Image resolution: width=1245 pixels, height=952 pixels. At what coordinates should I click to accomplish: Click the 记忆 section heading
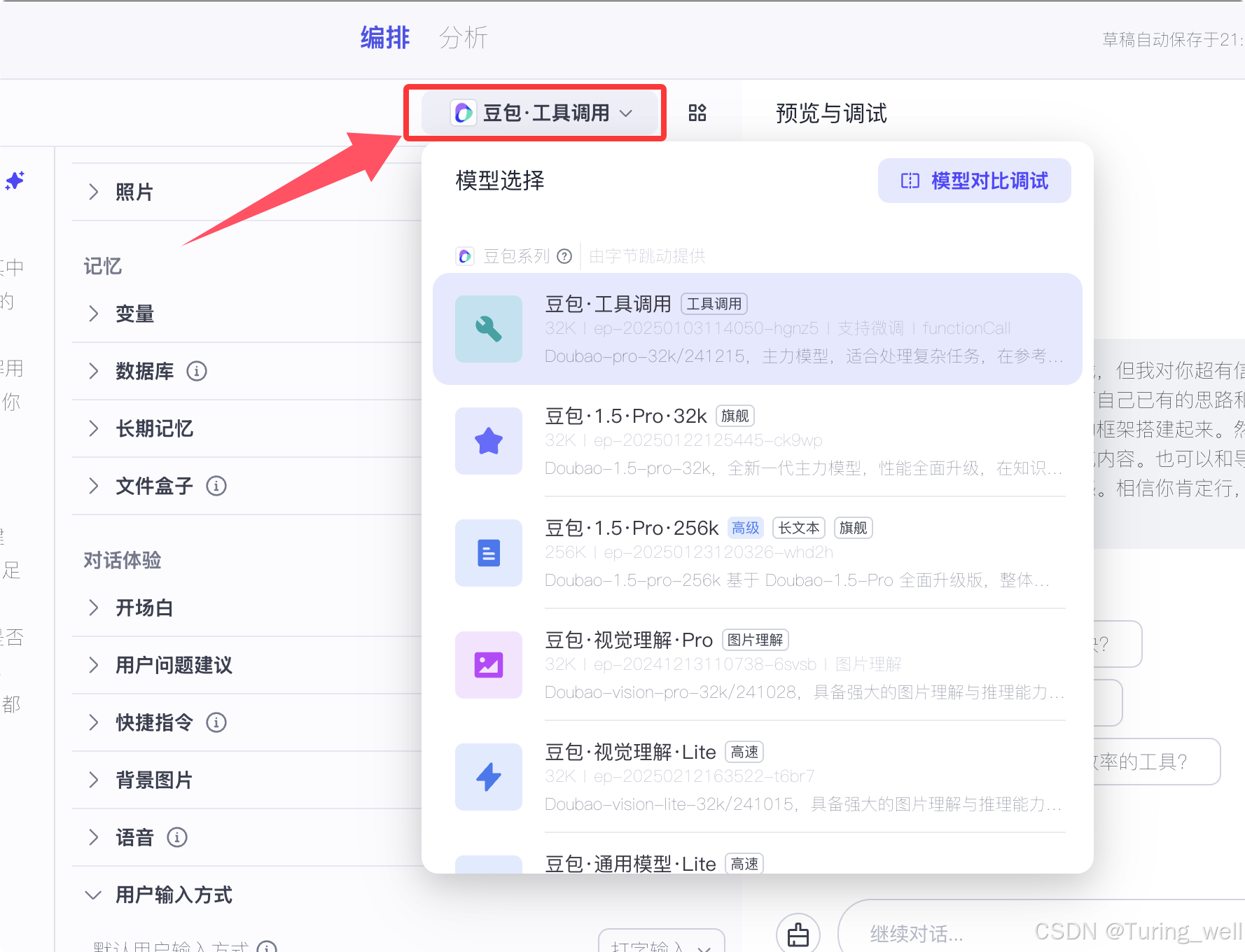coord(102,266)
